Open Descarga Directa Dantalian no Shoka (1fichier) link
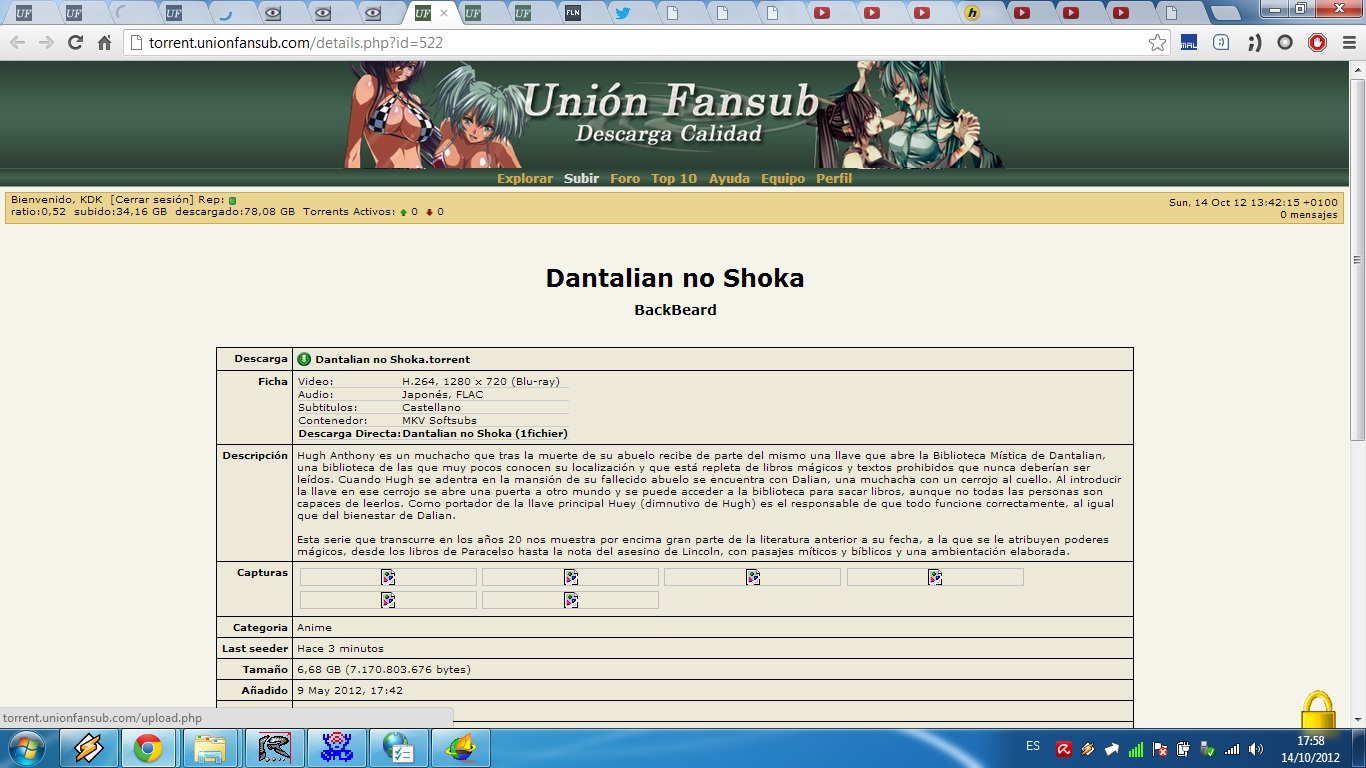The height and width of the screenshot is (768, 1366). click(485, 434)
